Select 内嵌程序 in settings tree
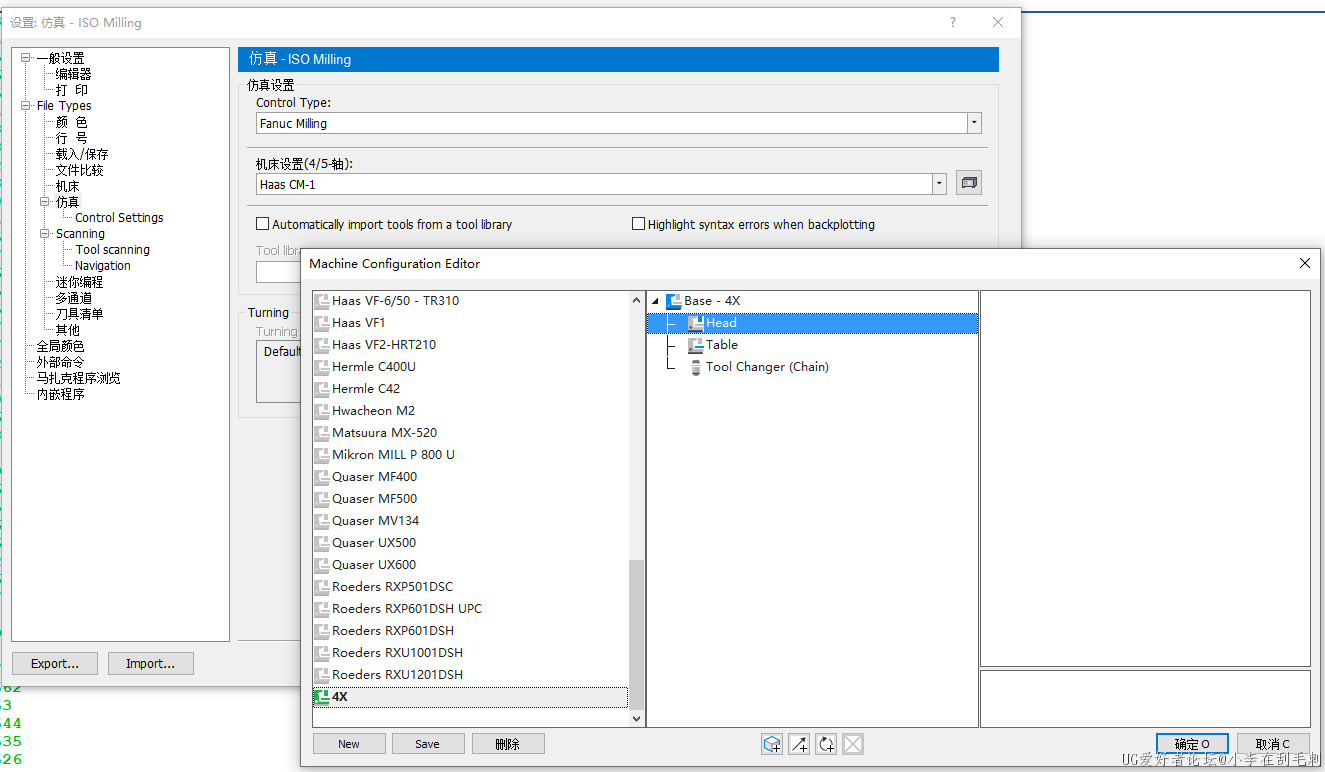This screenshot has width=1325, height=772. click(60, 394)
